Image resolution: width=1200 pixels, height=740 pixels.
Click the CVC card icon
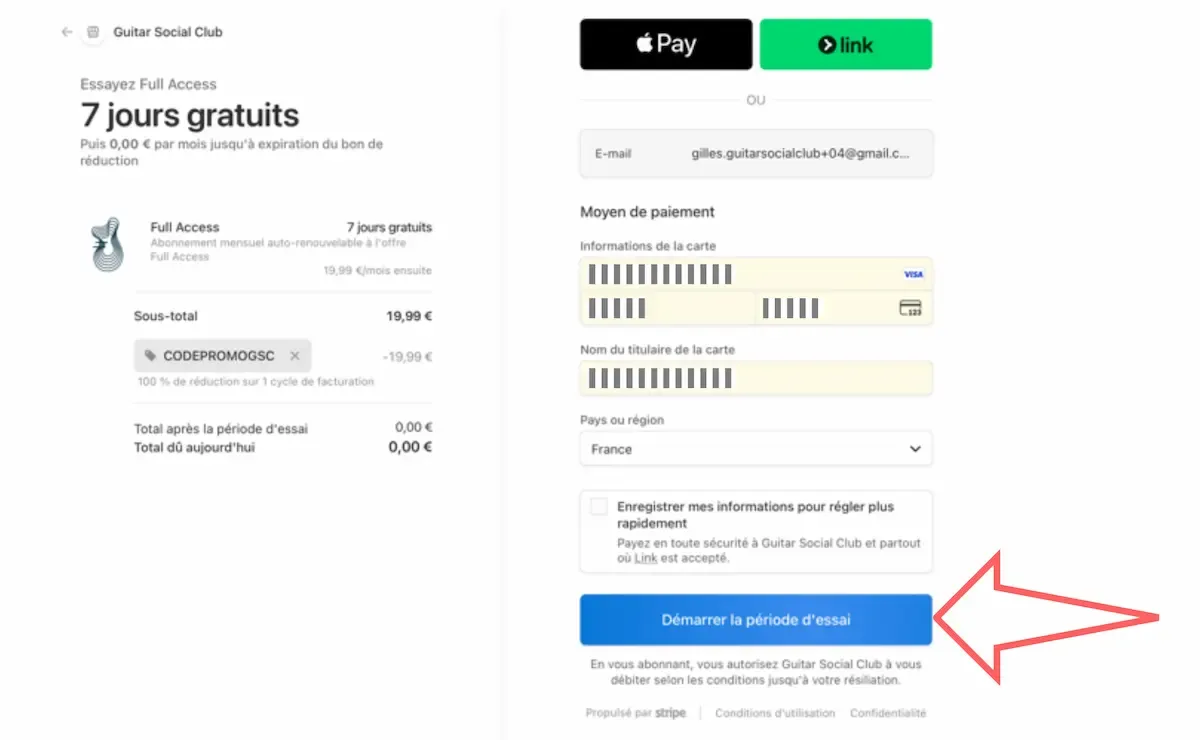[x=910, y=308]
